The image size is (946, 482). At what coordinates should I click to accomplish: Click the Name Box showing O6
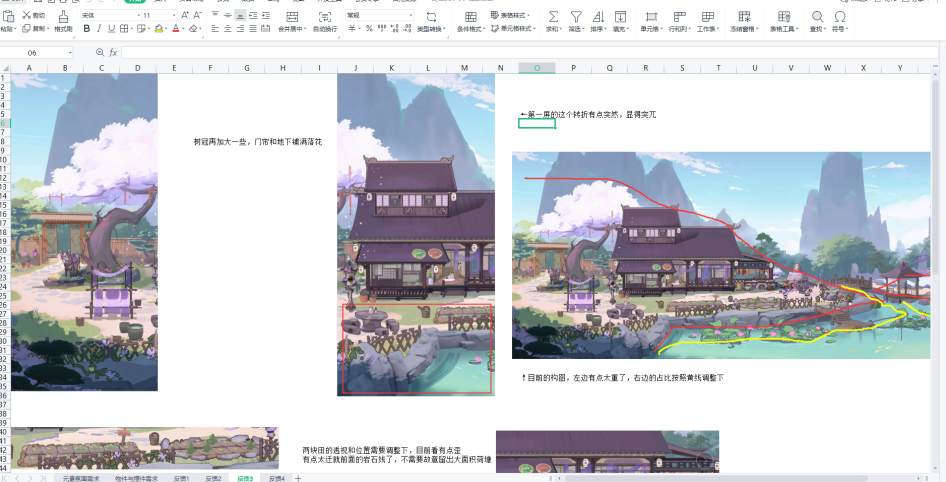[36, 52]
